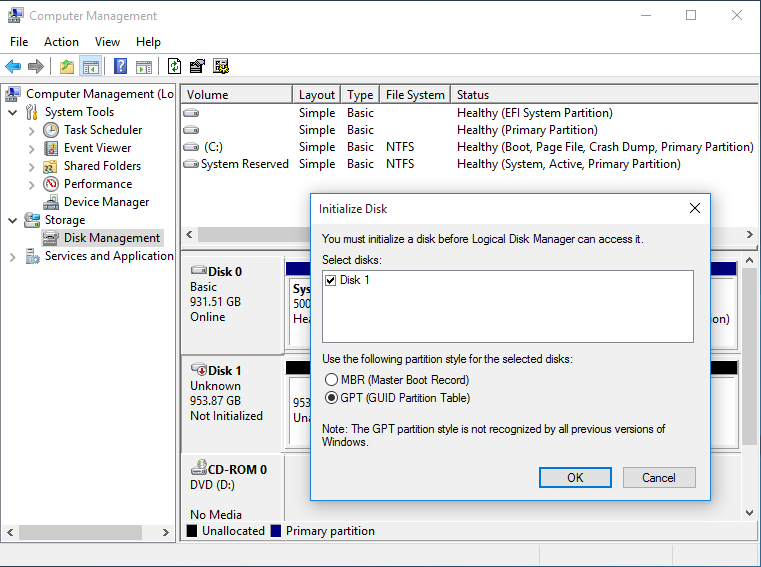Viewport: 761px width, 567px height.
Task: Click the Properties toolbar icon
Action: (x=198, y=67)
